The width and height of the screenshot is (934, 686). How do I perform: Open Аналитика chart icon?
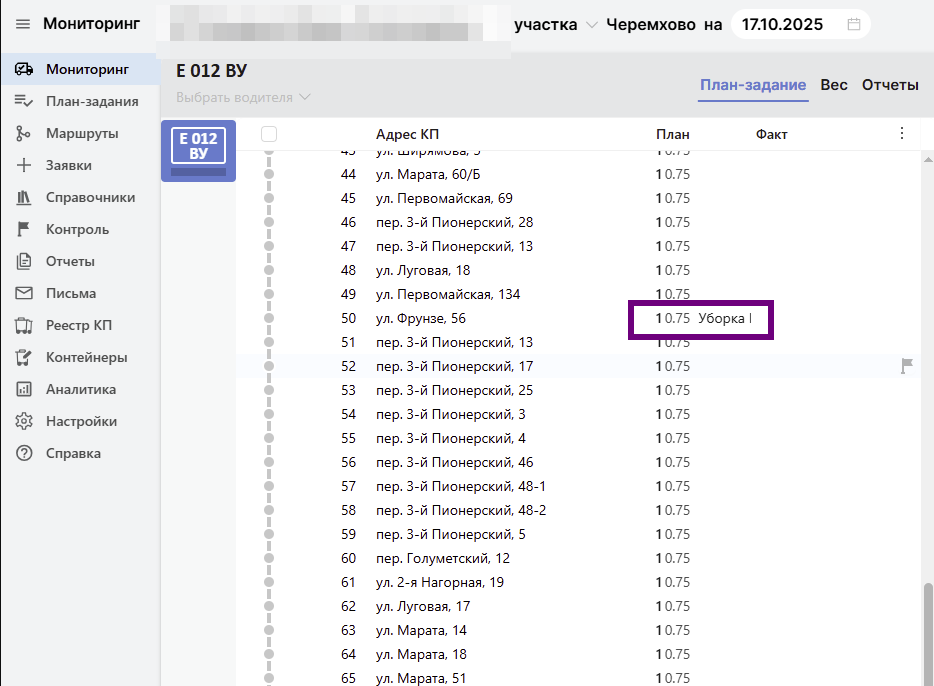[x=25, y=389]
